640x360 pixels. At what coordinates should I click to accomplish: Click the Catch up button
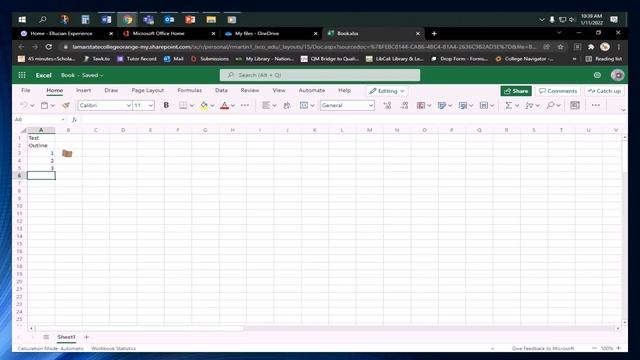[x=604, y=91]
